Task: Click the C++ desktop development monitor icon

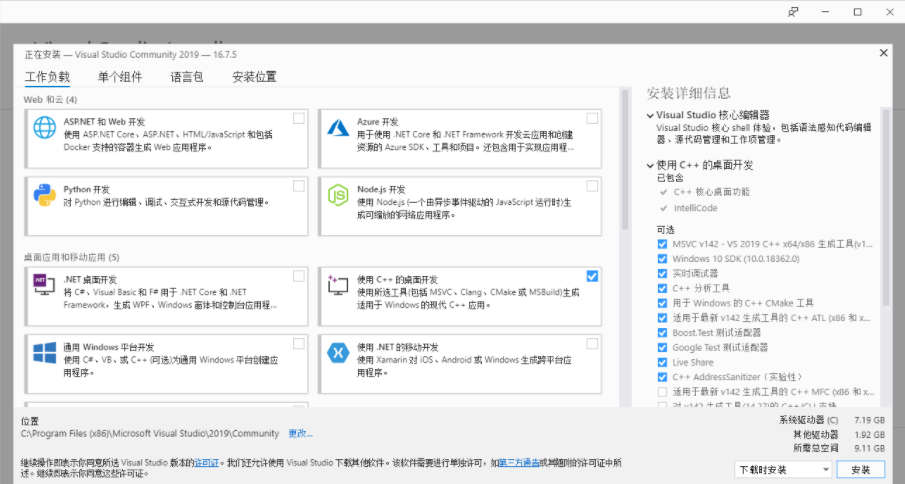Action: [x=338, y=284]
